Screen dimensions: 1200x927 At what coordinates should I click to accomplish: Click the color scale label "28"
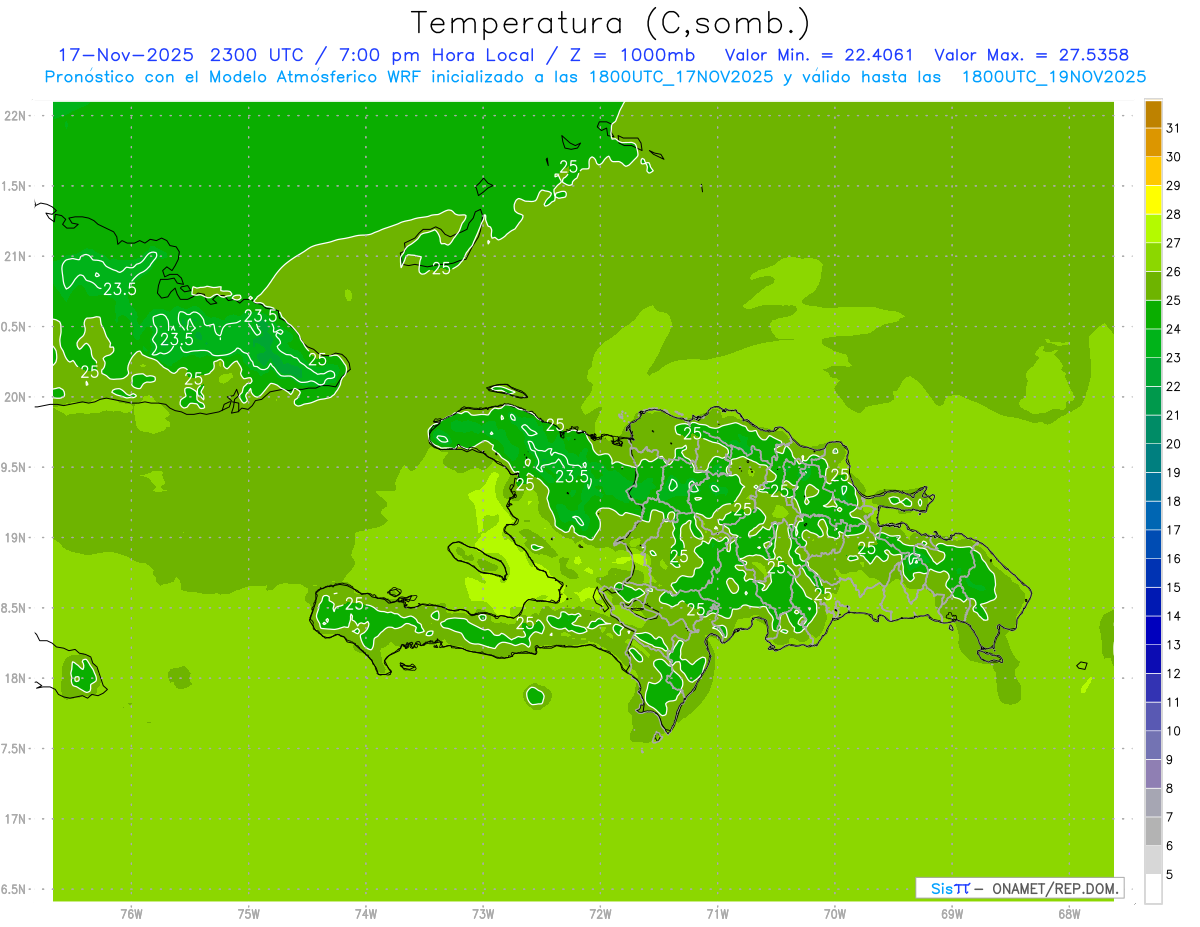click(x=1174, y=214)
